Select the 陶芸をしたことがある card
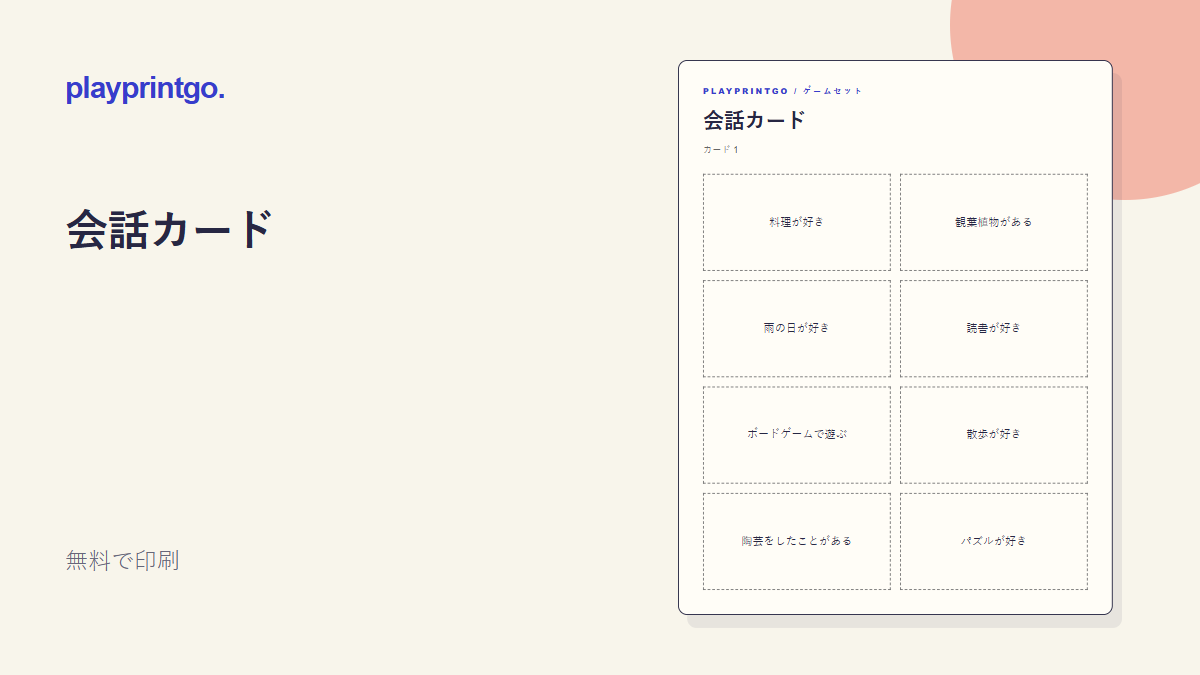This screenshot has width=1200, height=675. 797,541
